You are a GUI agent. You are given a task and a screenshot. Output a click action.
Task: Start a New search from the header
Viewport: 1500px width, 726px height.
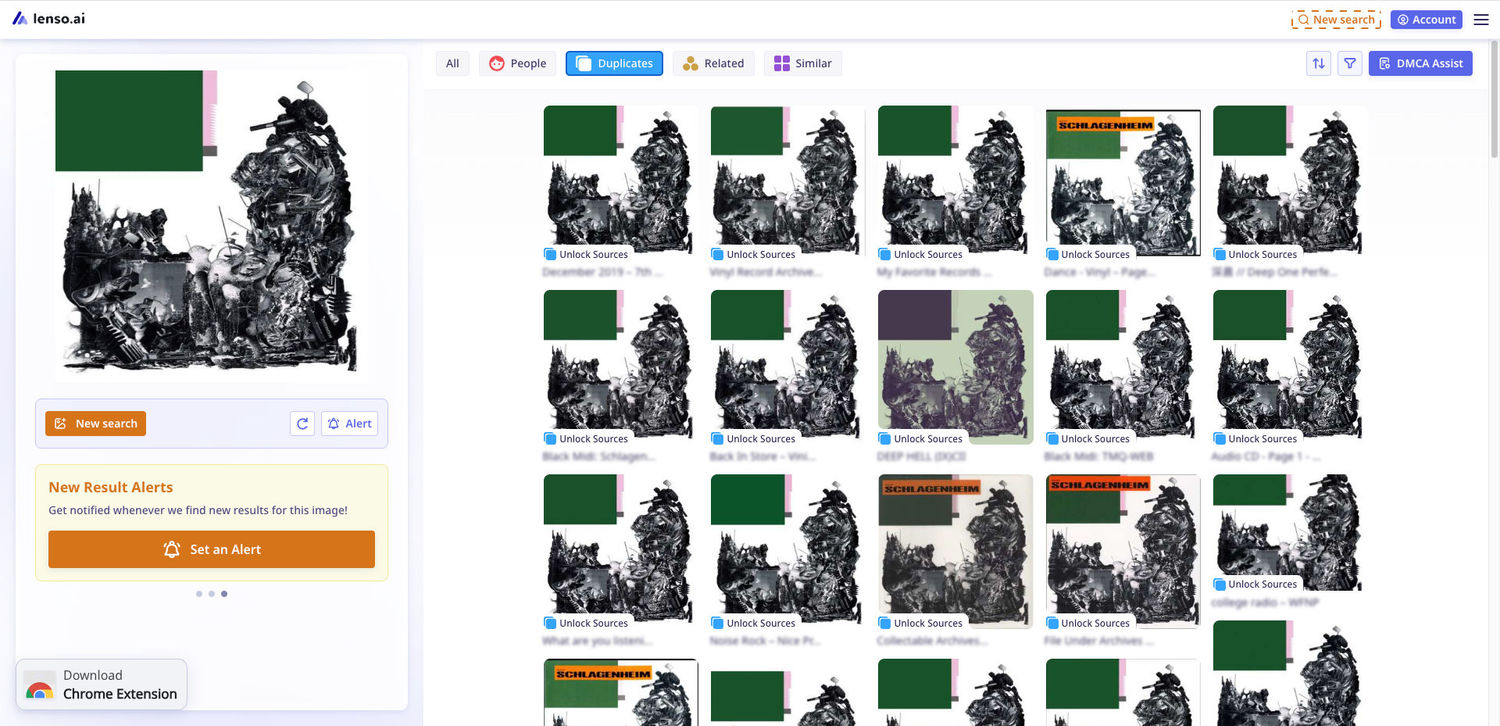pyautogui.click(x=1336, y=19)
